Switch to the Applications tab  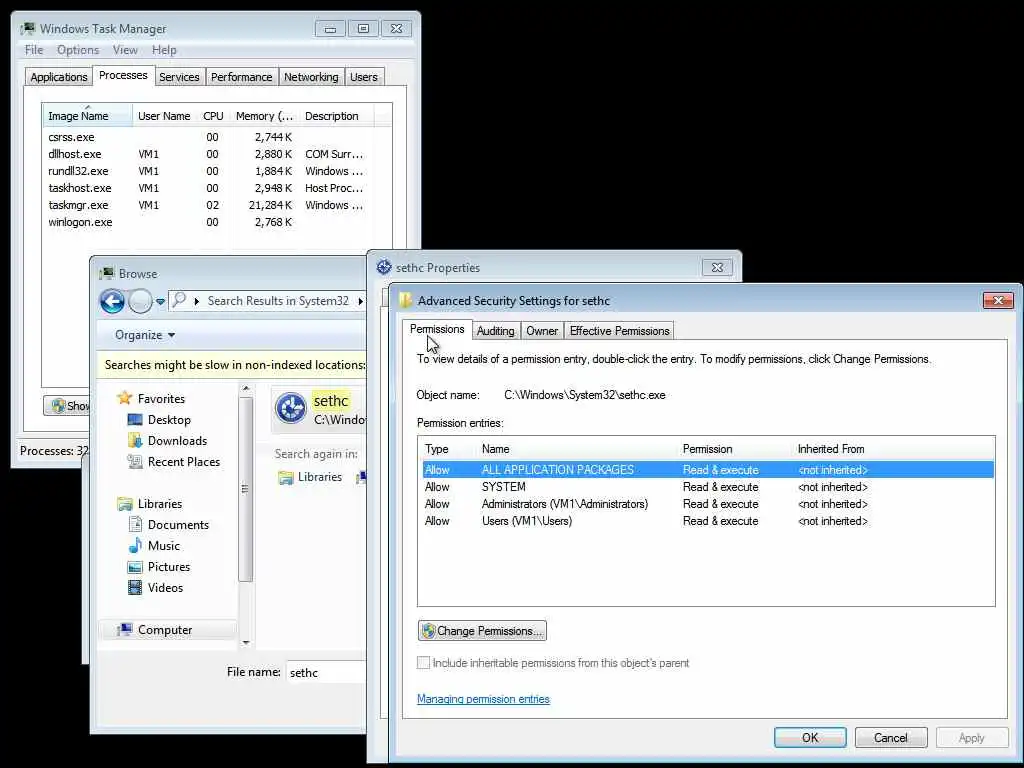coord(59,77)
